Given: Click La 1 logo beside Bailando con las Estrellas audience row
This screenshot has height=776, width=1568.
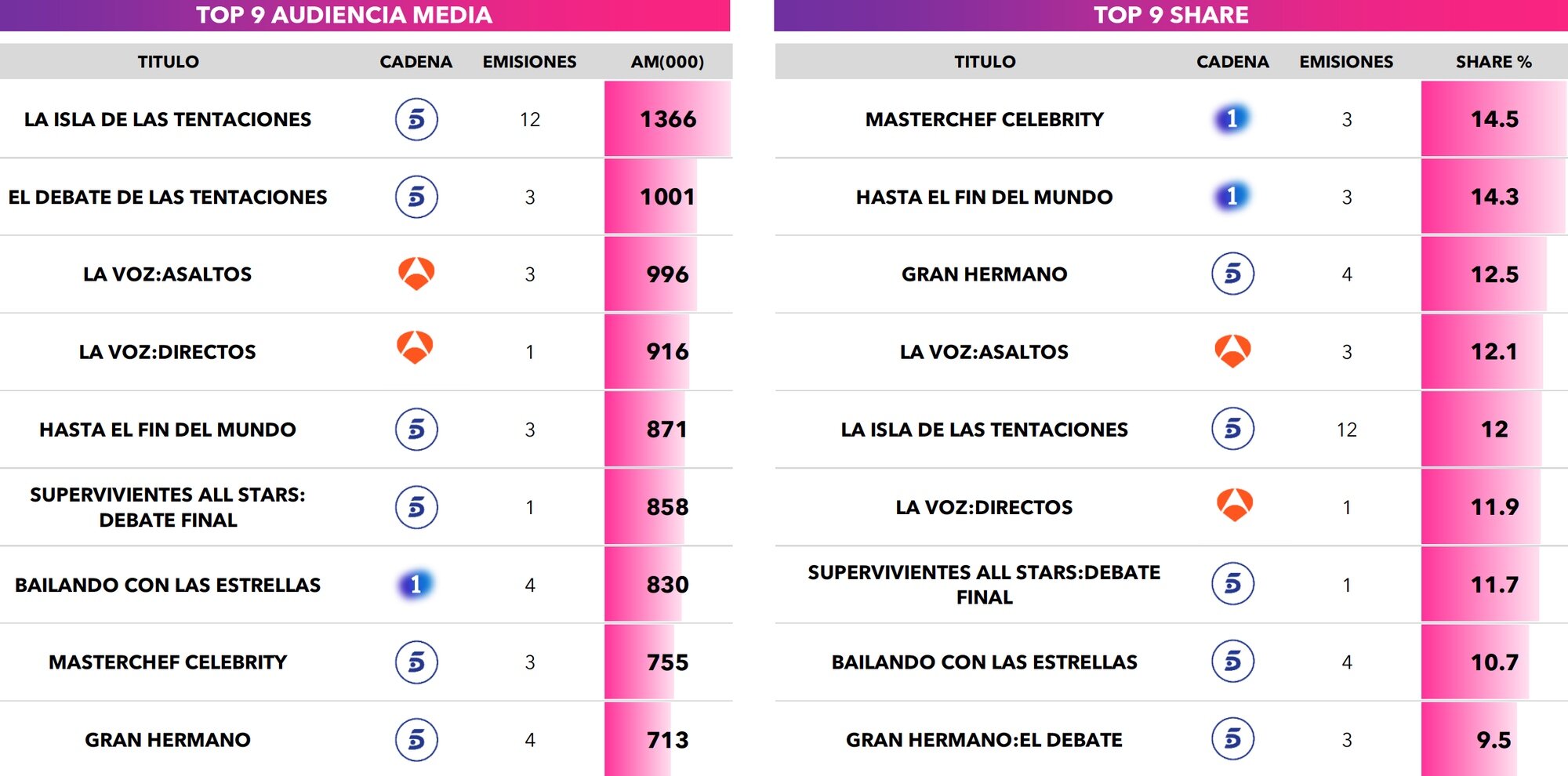Looking at the screenshot, I should tap(416, 584).
